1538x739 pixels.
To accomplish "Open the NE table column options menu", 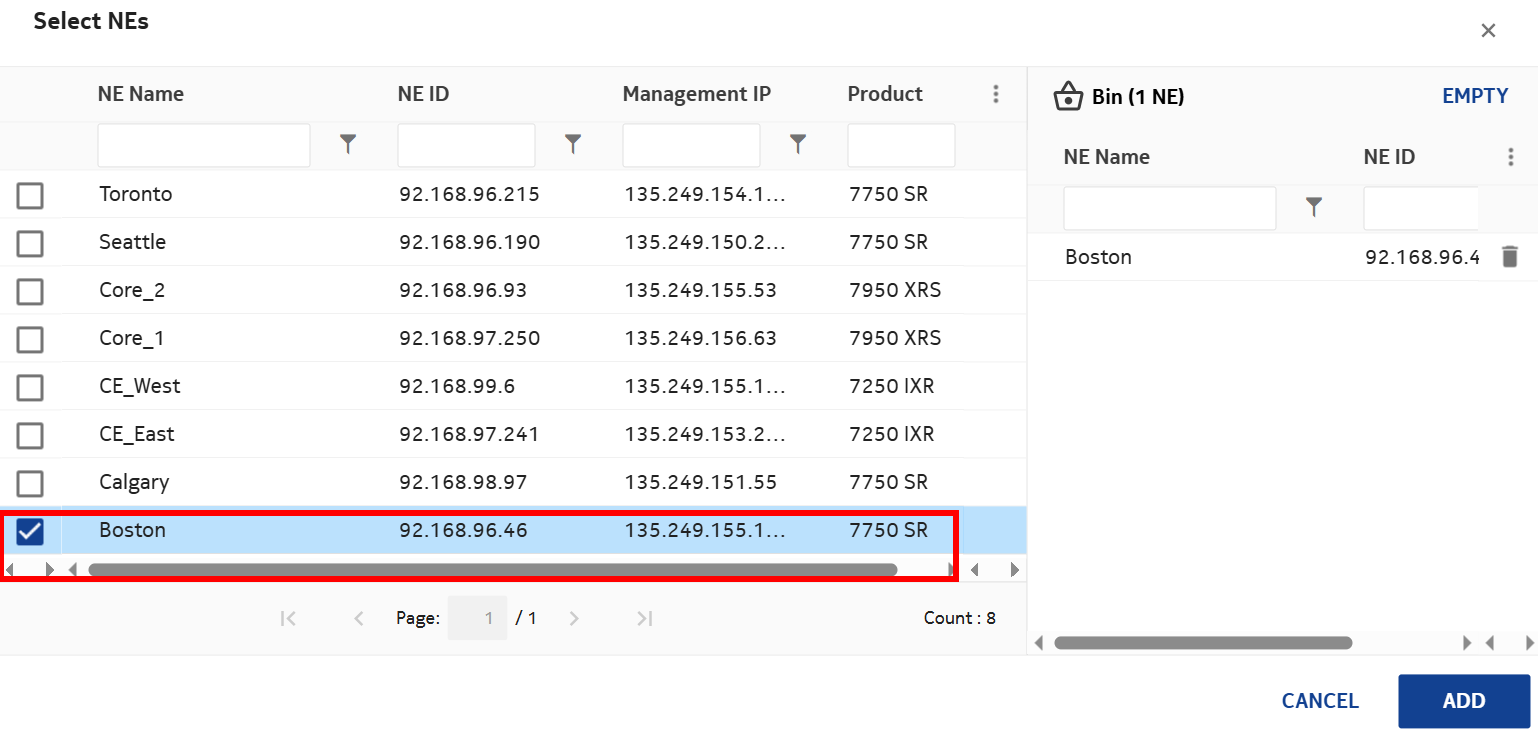I will tap(995, 94).
